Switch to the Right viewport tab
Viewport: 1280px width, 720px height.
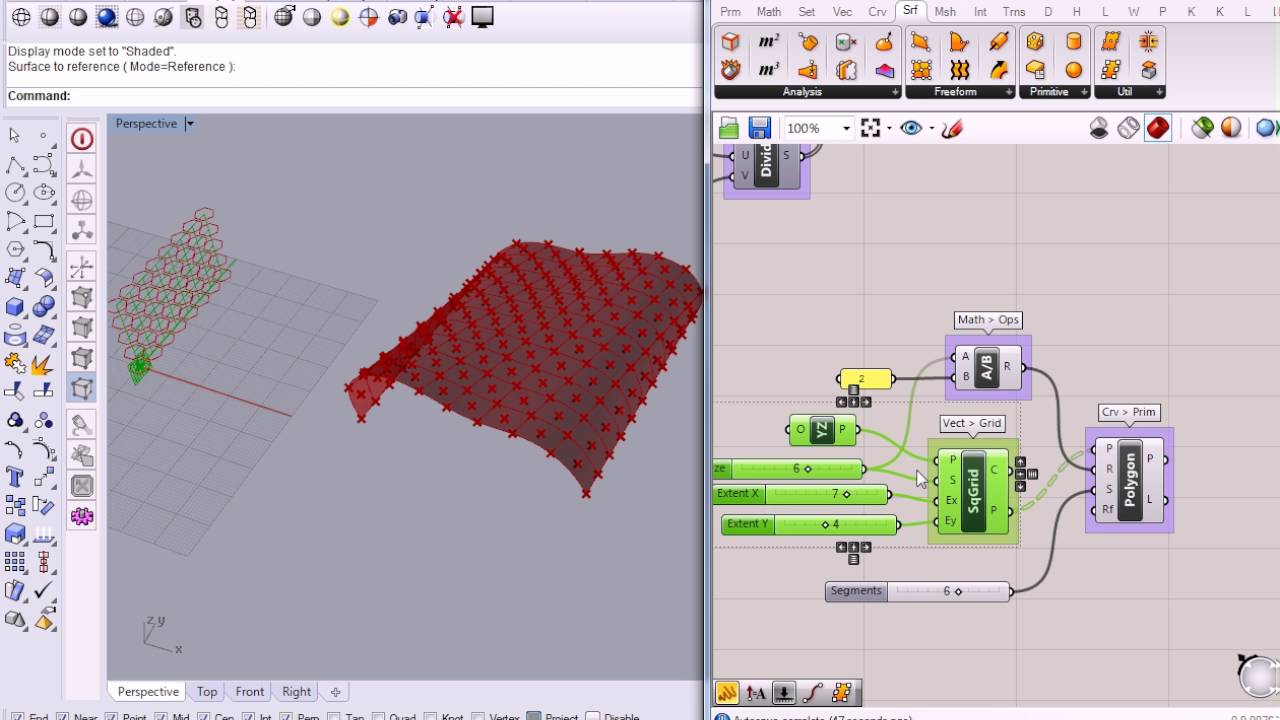[x=296, y=692]
